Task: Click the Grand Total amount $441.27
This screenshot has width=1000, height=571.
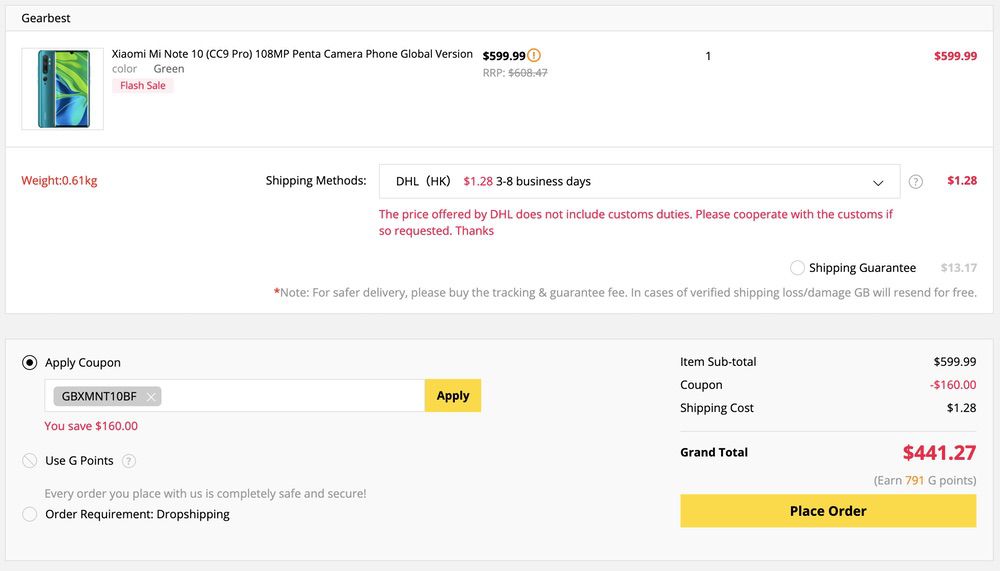Action: pyautogui.click(x=938, y=453)
